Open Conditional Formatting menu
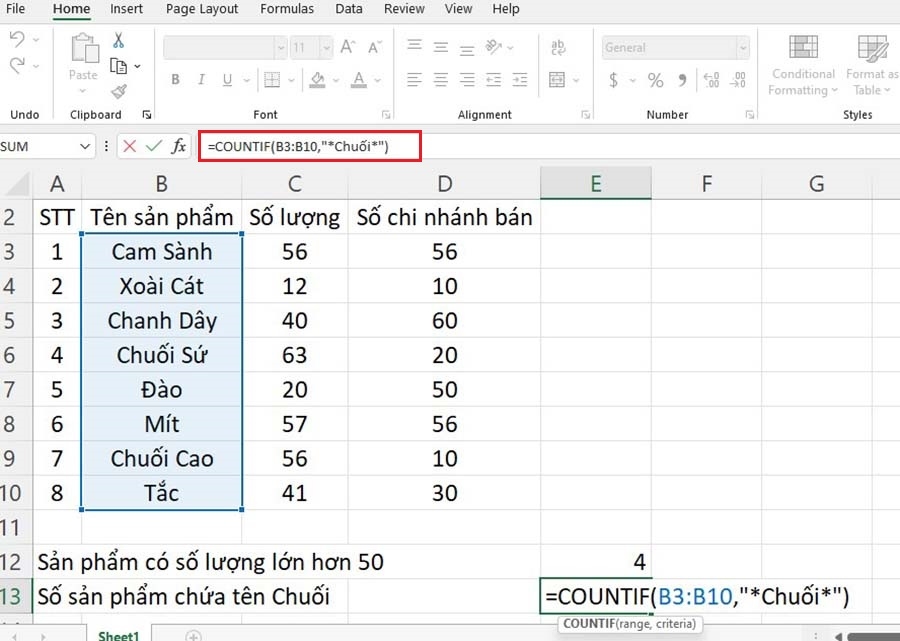900x641 pixels. point(803,65)
